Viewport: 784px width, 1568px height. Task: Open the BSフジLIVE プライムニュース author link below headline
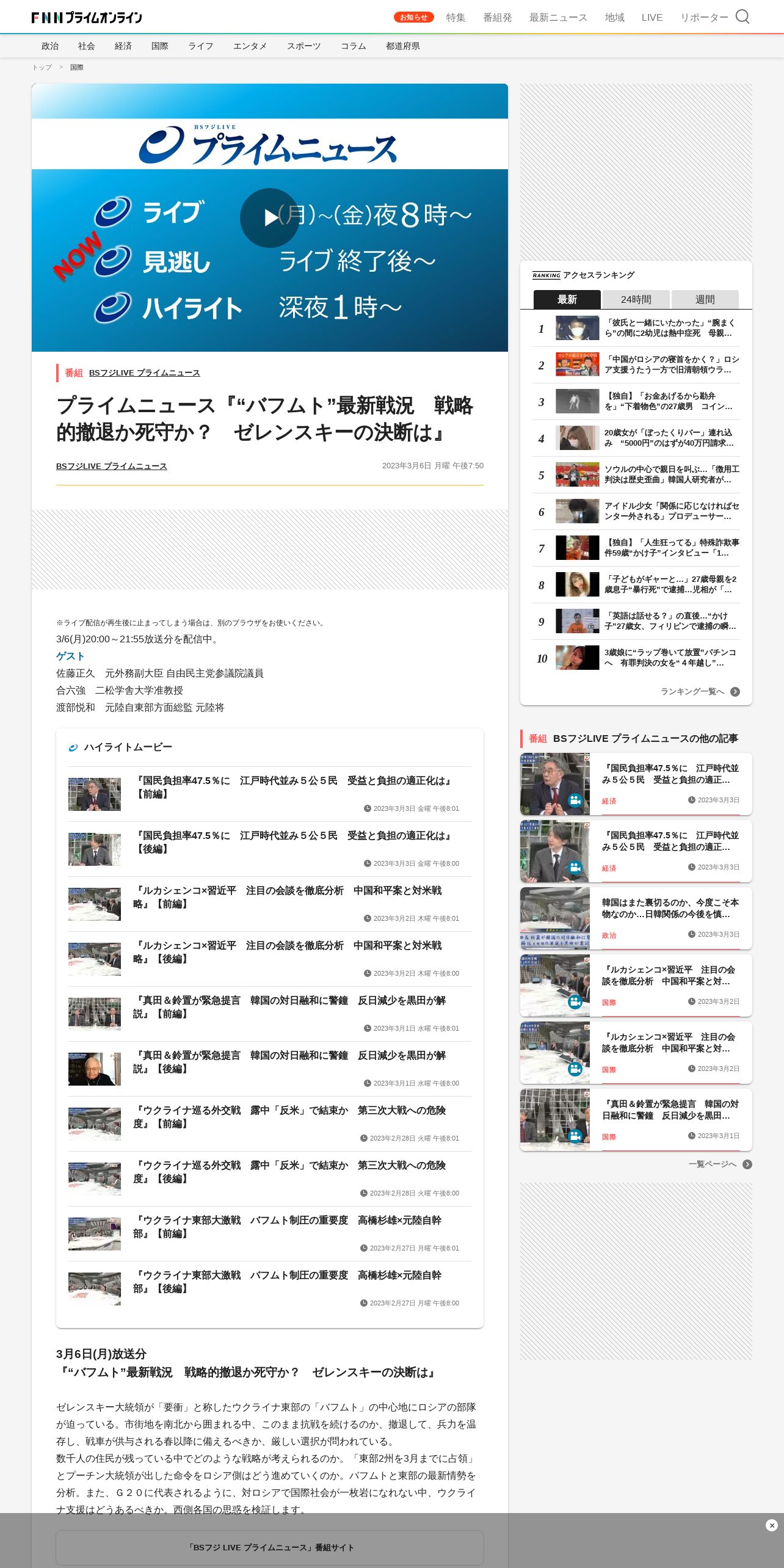click(x=111, y=466)
